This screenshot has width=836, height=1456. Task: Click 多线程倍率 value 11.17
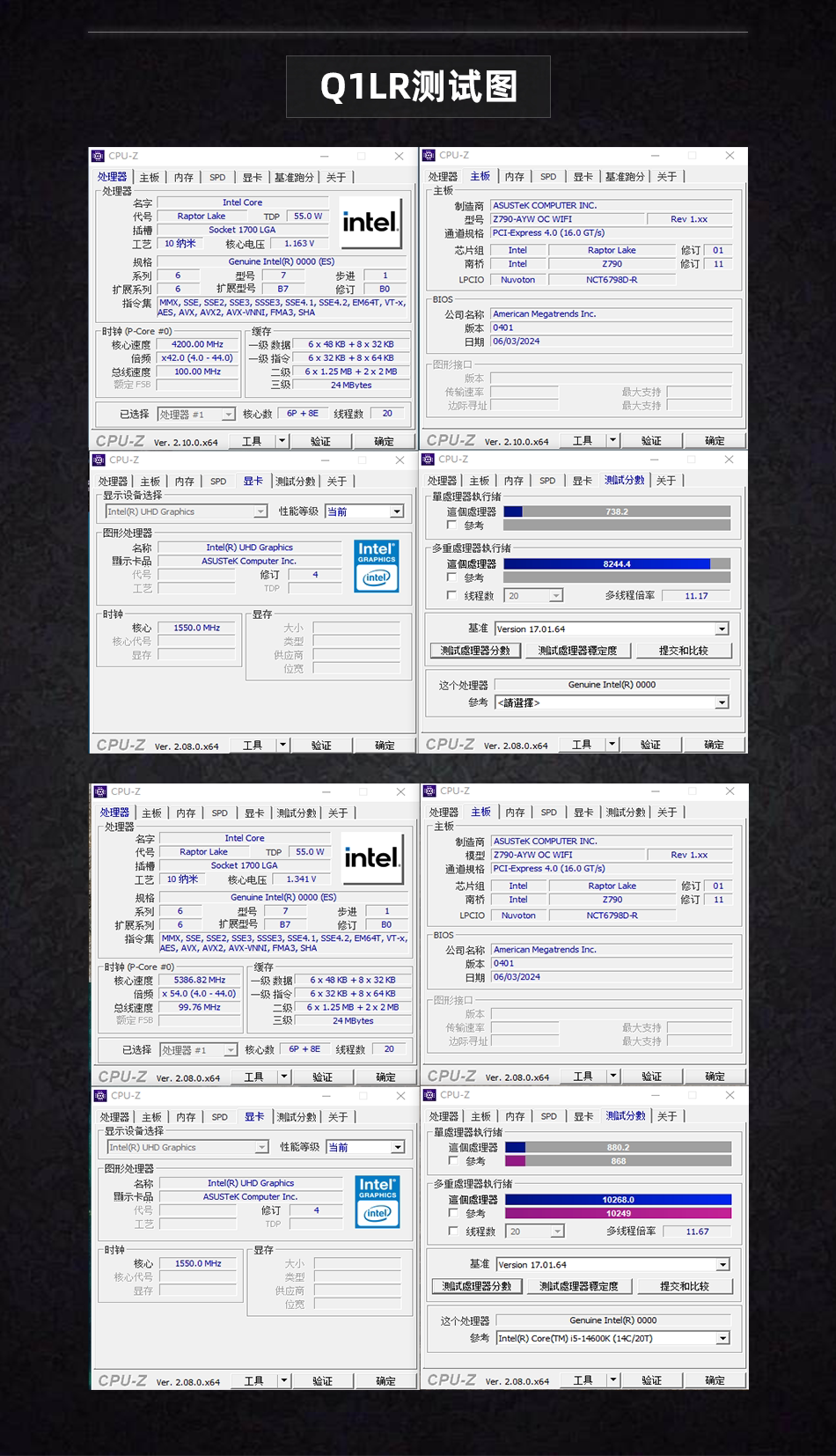[696, 596]
